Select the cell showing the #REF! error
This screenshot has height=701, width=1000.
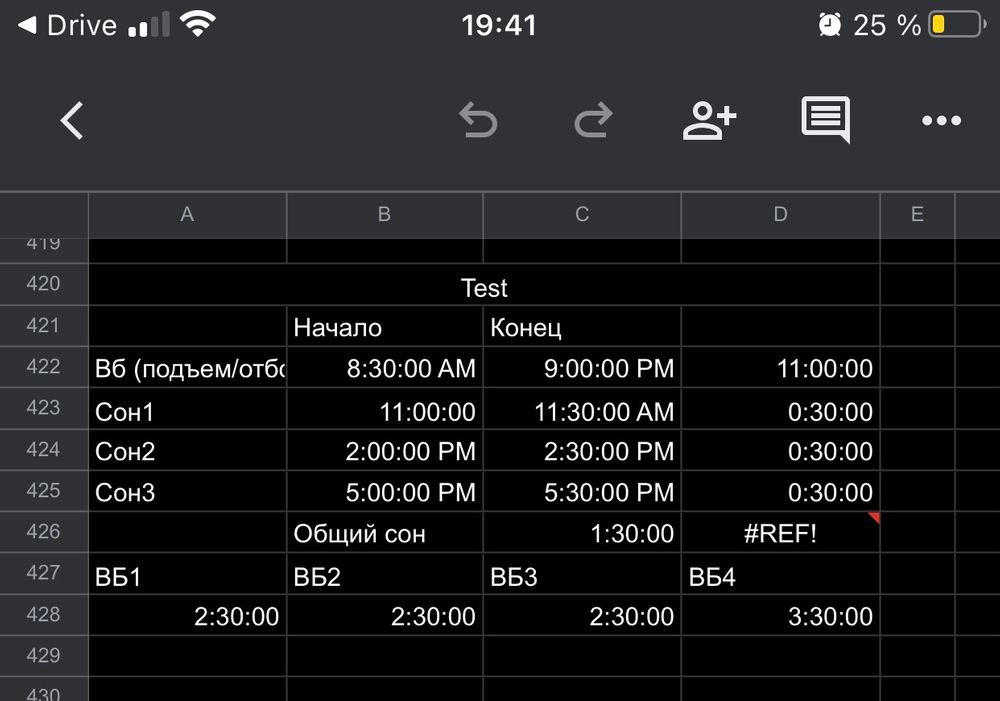(x=780, y=533)
